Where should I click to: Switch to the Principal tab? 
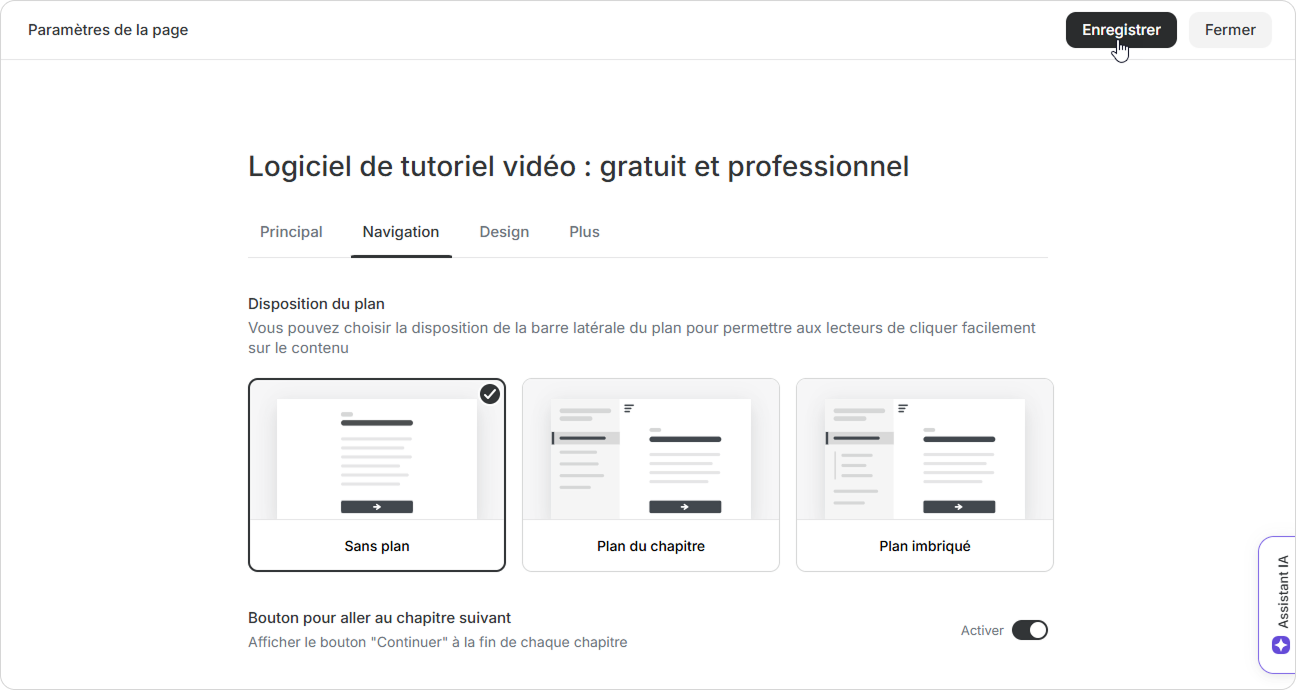pos(291,232)
